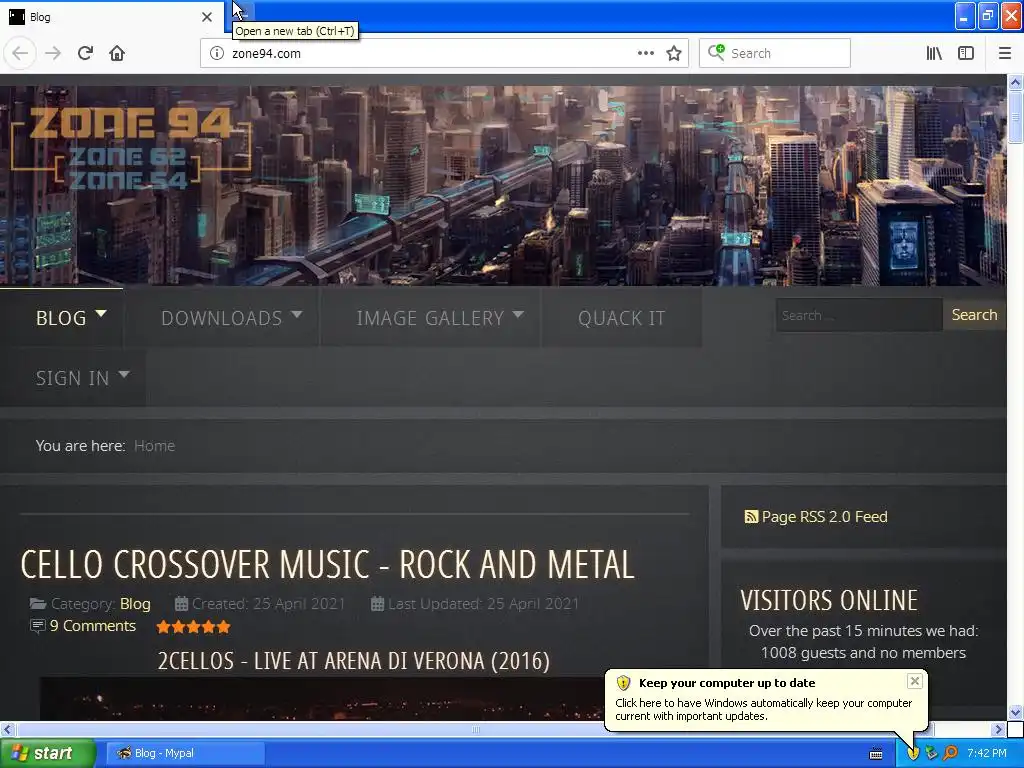Click the 2CELLOS Live at Arena heading
1024x768 pixels.
[x=353, y=661]
